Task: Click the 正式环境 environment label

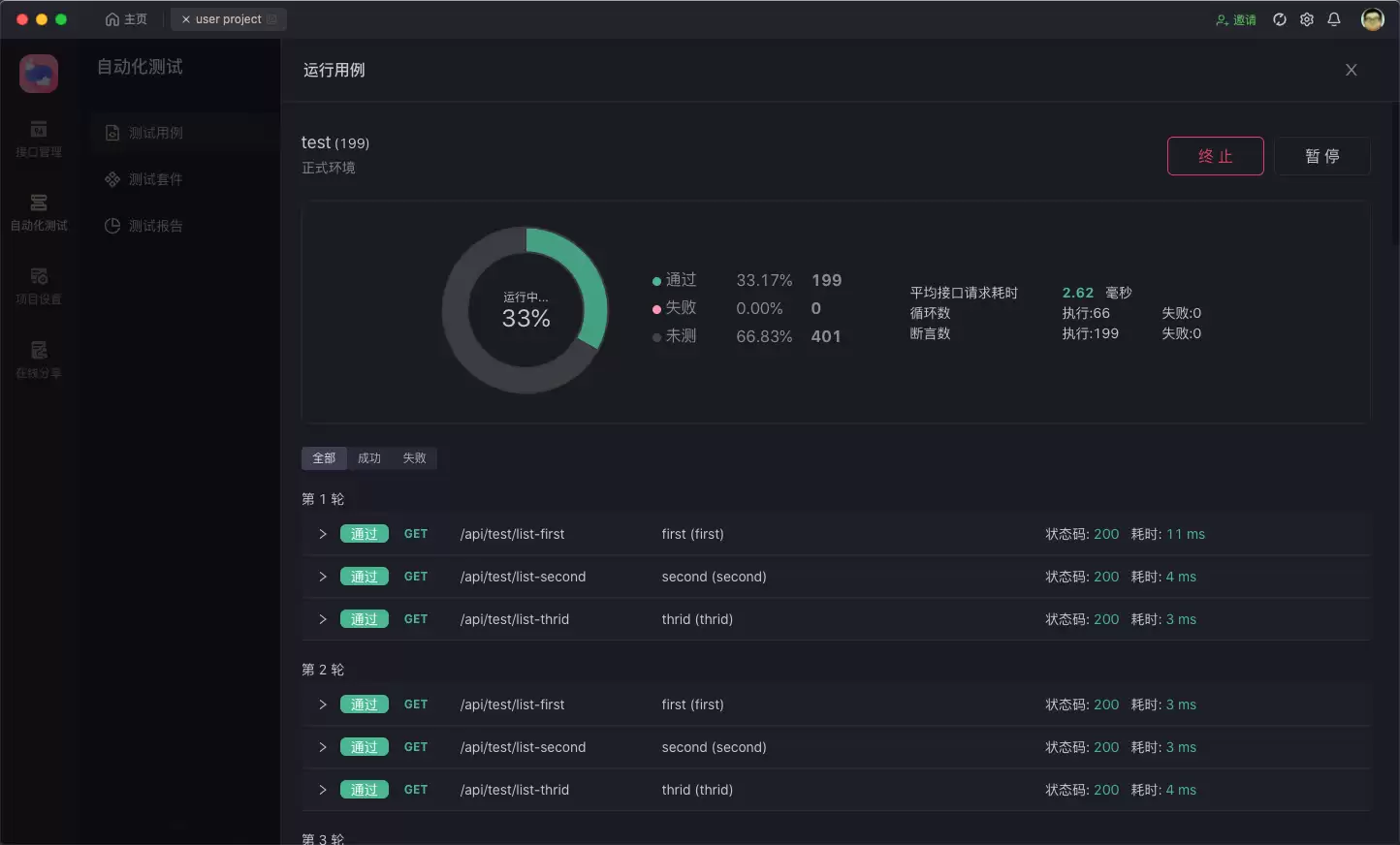Action: click(x=329, y=168)
